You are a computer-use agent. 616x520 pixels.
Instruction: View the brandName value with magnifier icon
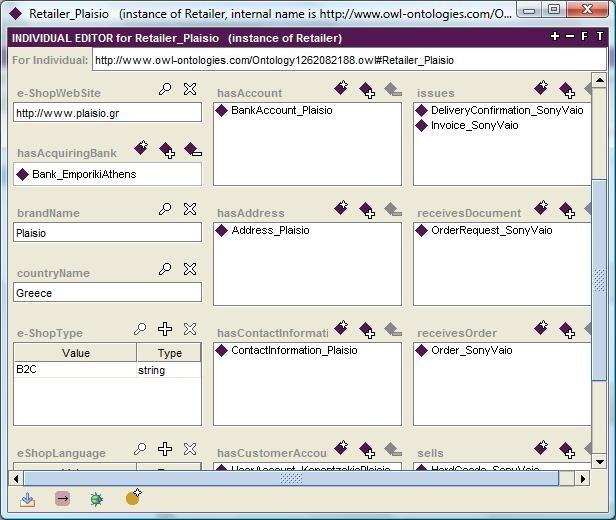[165, 209]
